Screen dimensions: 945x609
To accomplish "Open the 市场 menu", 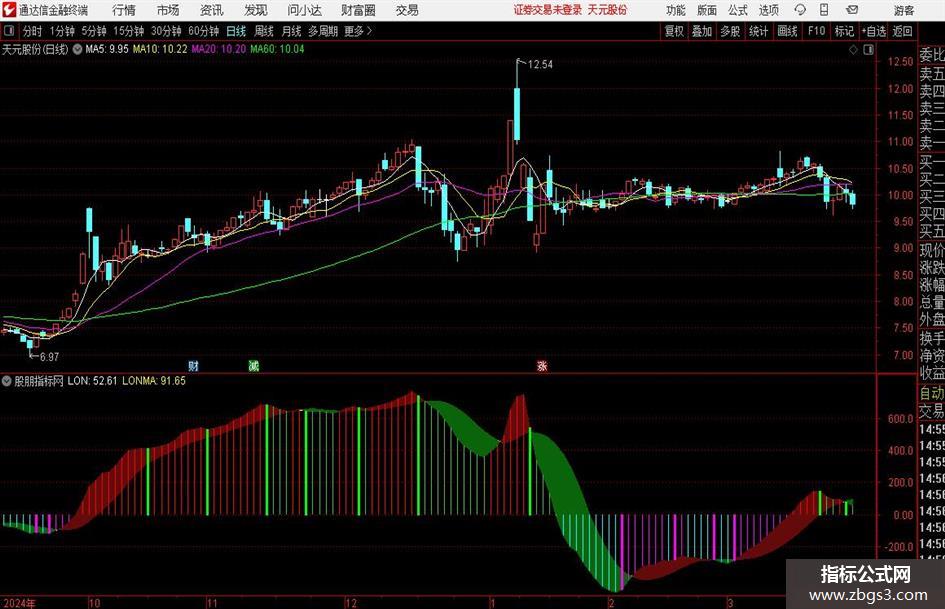I will coord(168,10).
